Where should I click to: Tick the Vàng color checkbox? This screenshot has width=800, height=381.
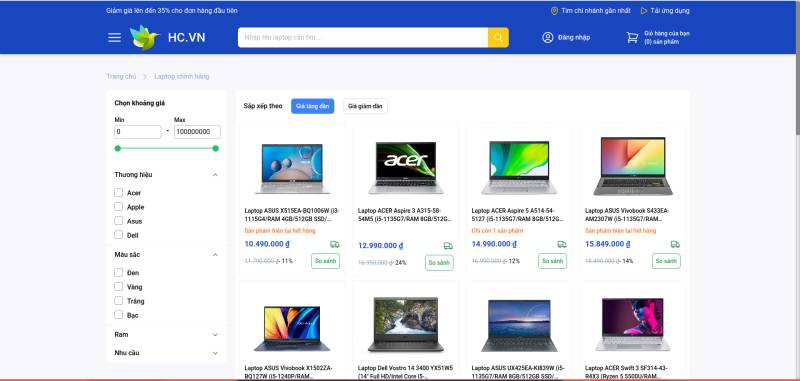pyautogui.click(x=118, y=287)
